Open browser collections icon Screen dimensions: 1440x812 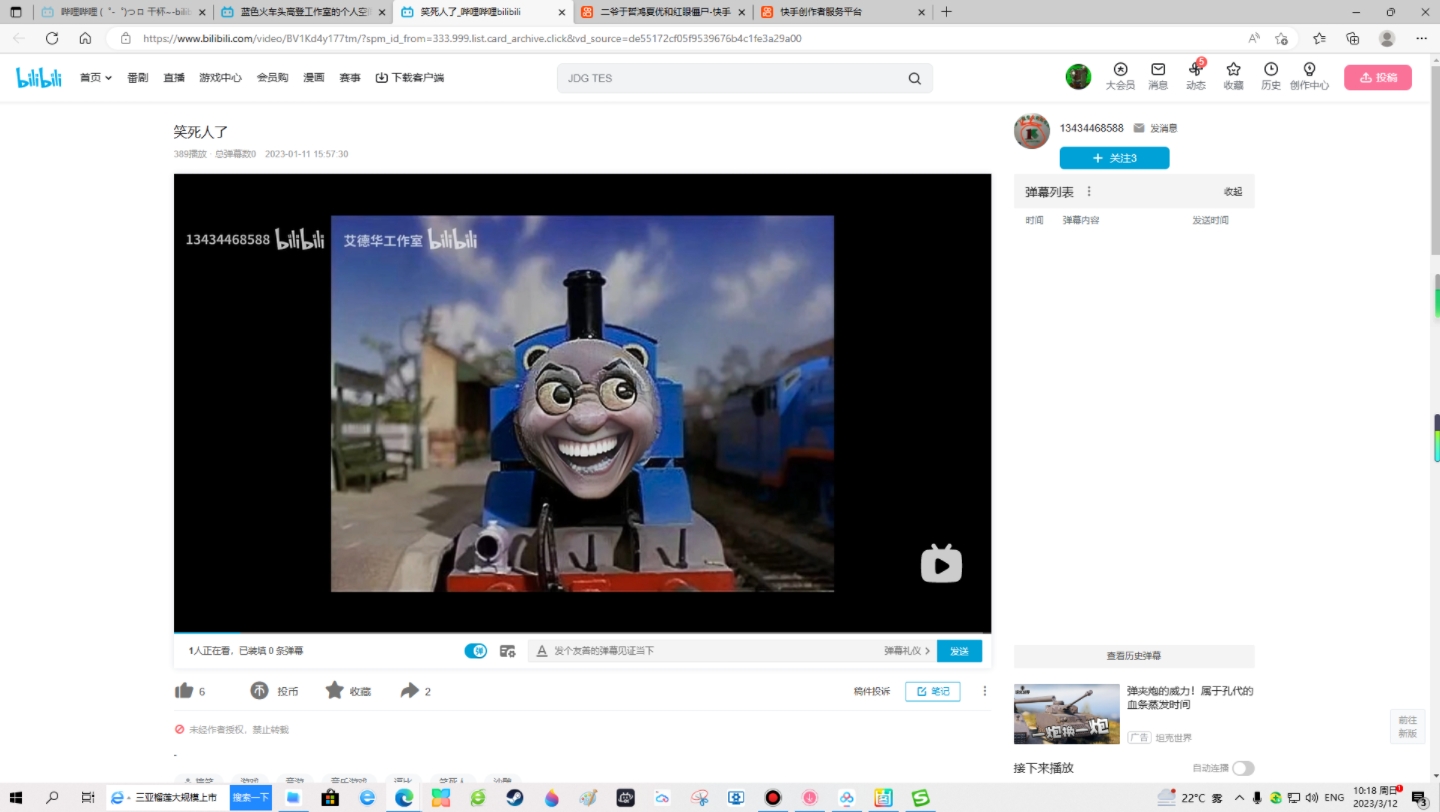pos(1352,38)
